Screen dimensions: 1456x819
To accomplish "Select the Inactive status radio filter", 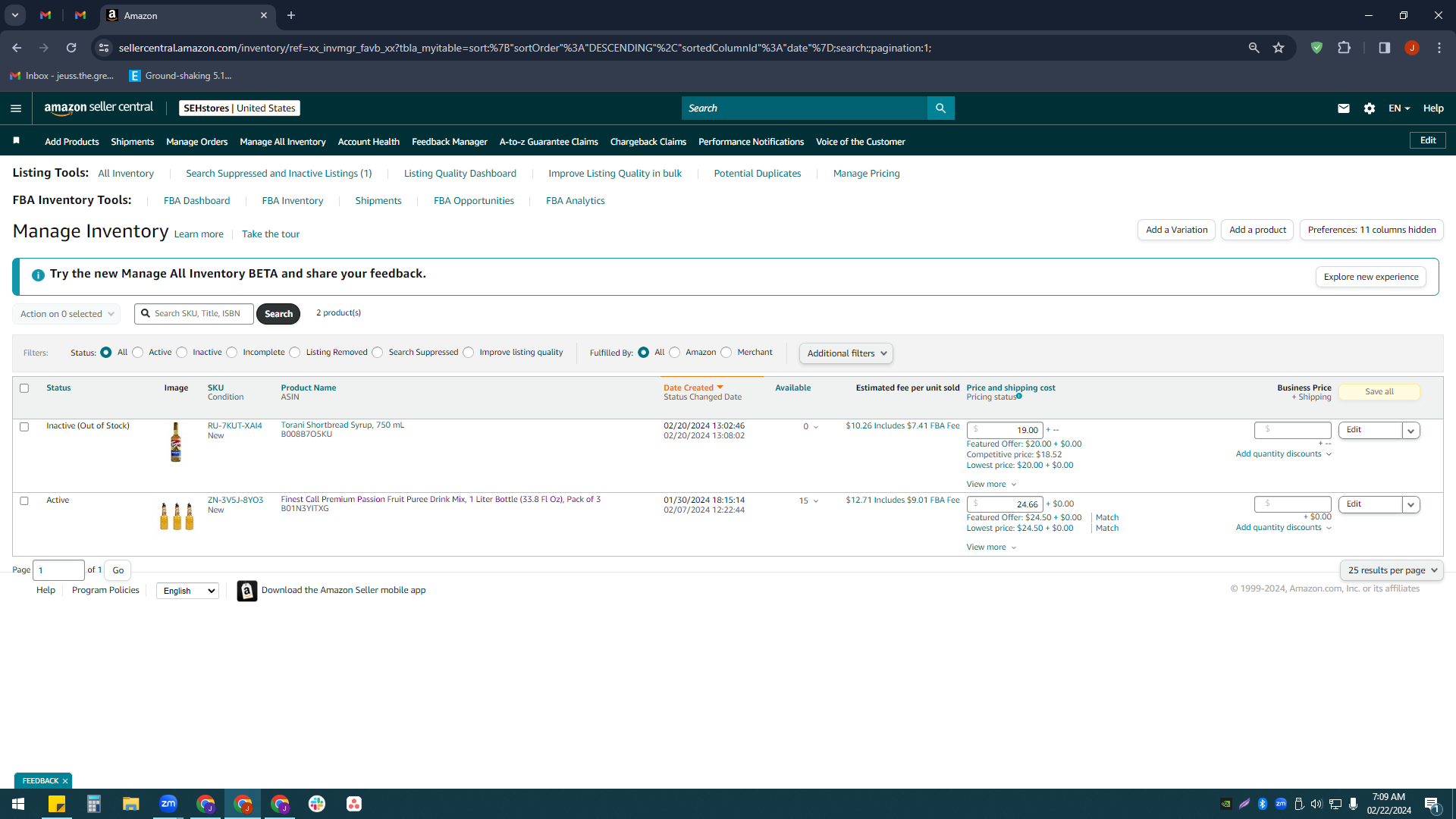I will coord(182,353).
